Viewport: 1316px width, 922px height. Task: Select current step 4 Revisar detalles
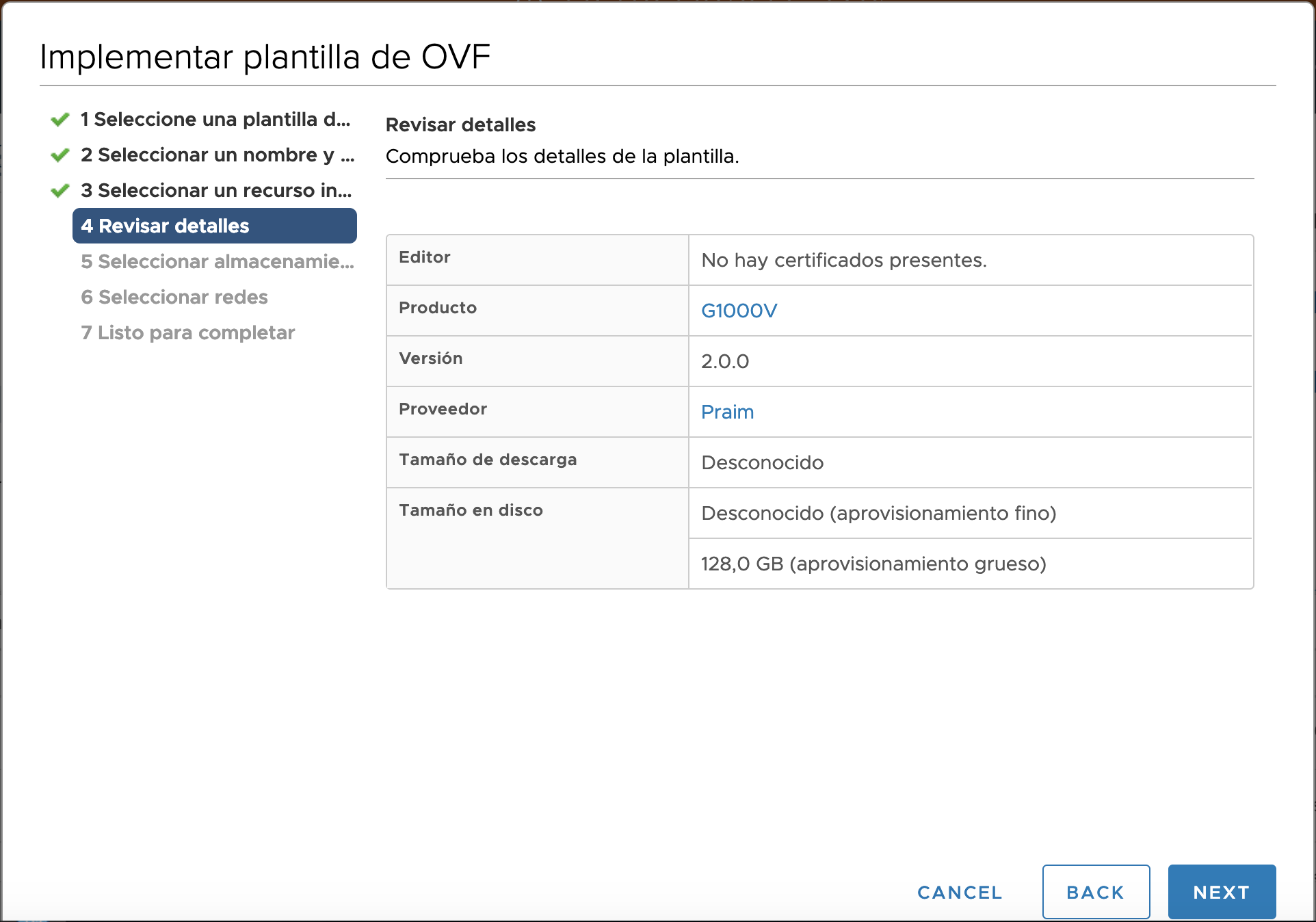214,226
